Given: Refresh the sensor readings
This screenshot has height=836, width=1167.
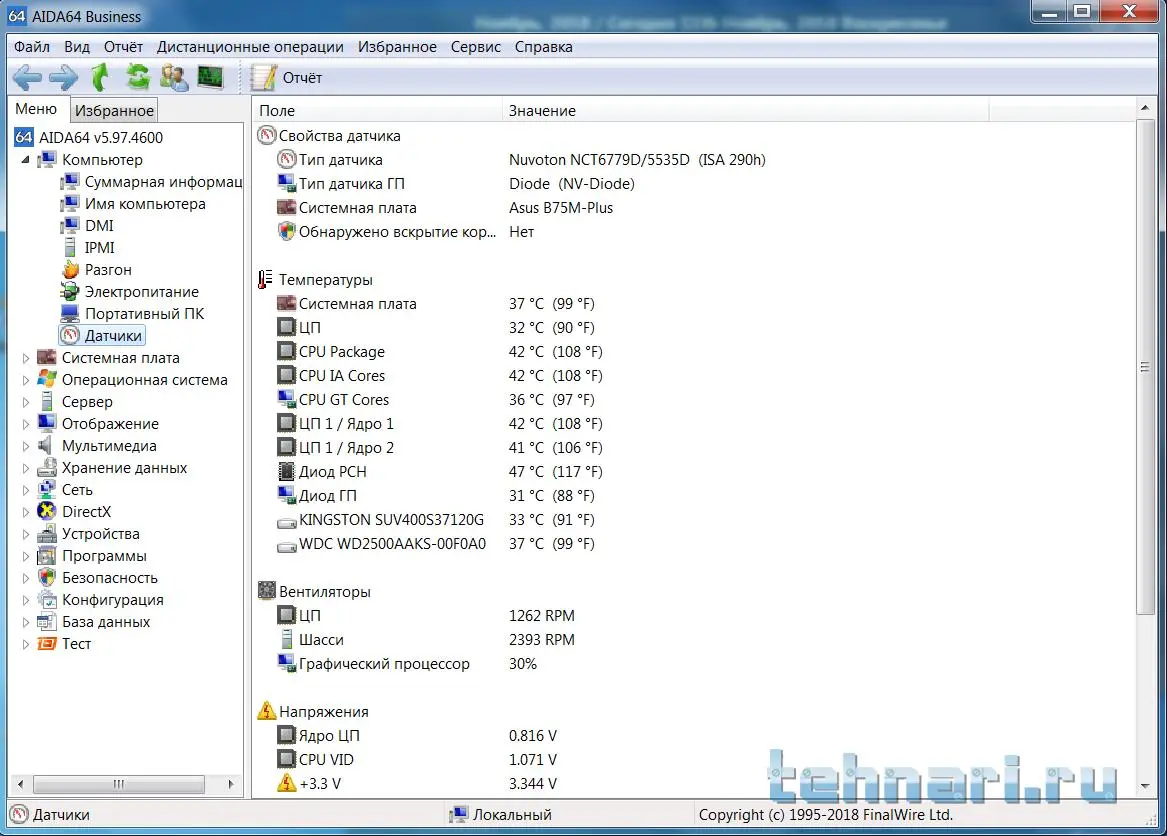Looking at the screenshot, I should (x=138, y=77).
